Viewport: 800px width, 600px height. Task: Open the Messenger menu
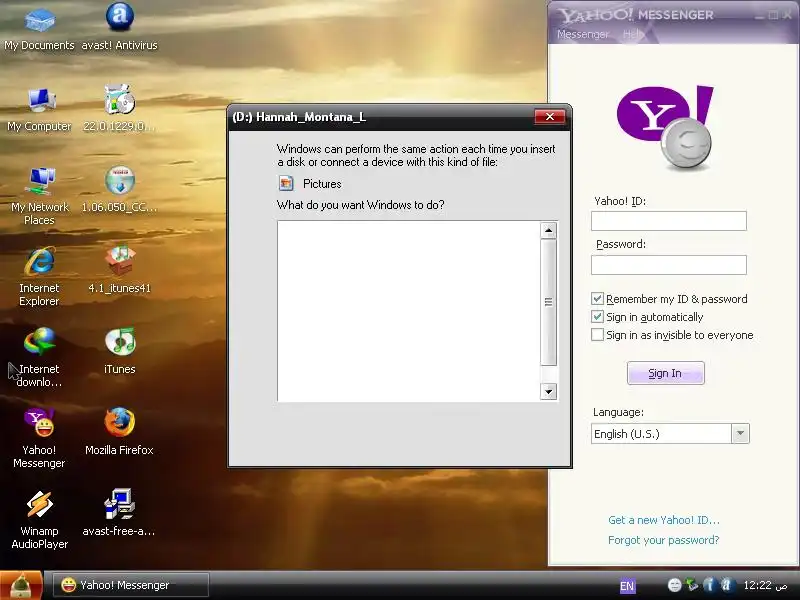tap(583, 34)
